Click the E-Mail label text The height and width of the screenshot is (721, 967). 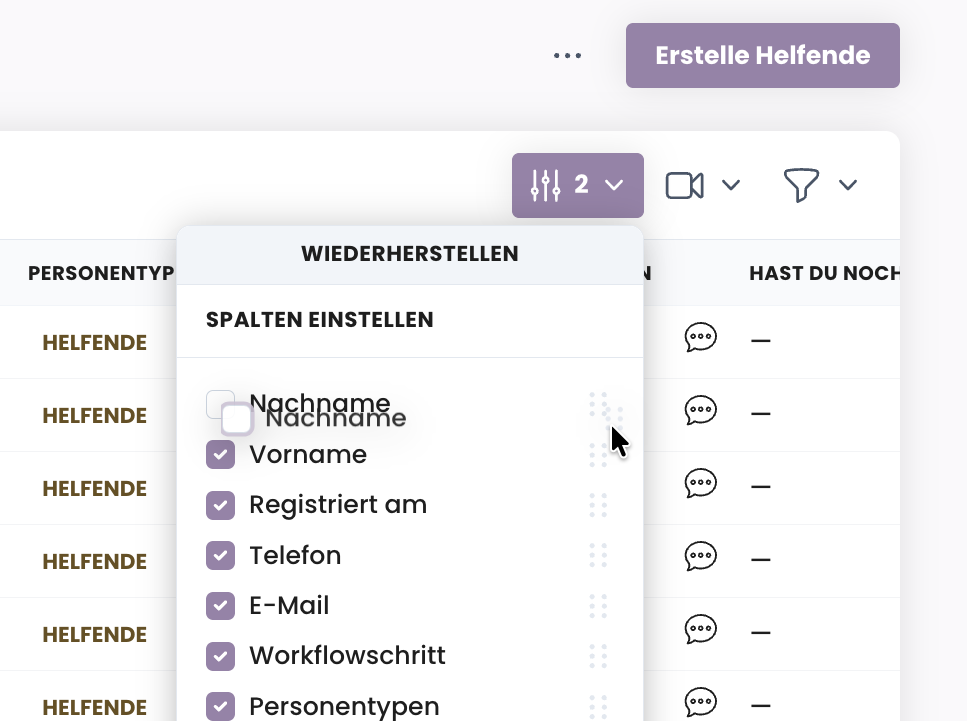[x=289, y=606]
